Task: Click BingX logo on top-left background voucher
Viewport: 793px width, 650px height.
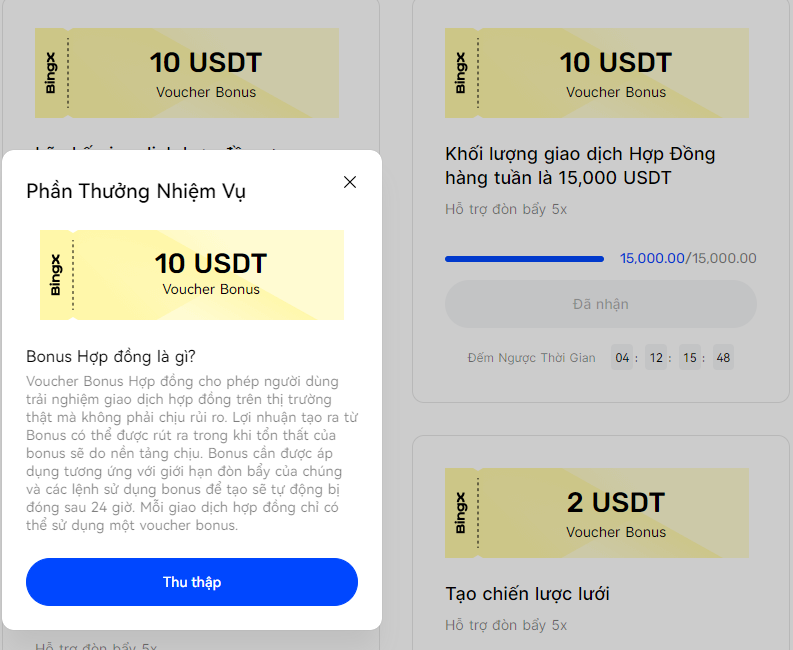Action: (51, 74)
